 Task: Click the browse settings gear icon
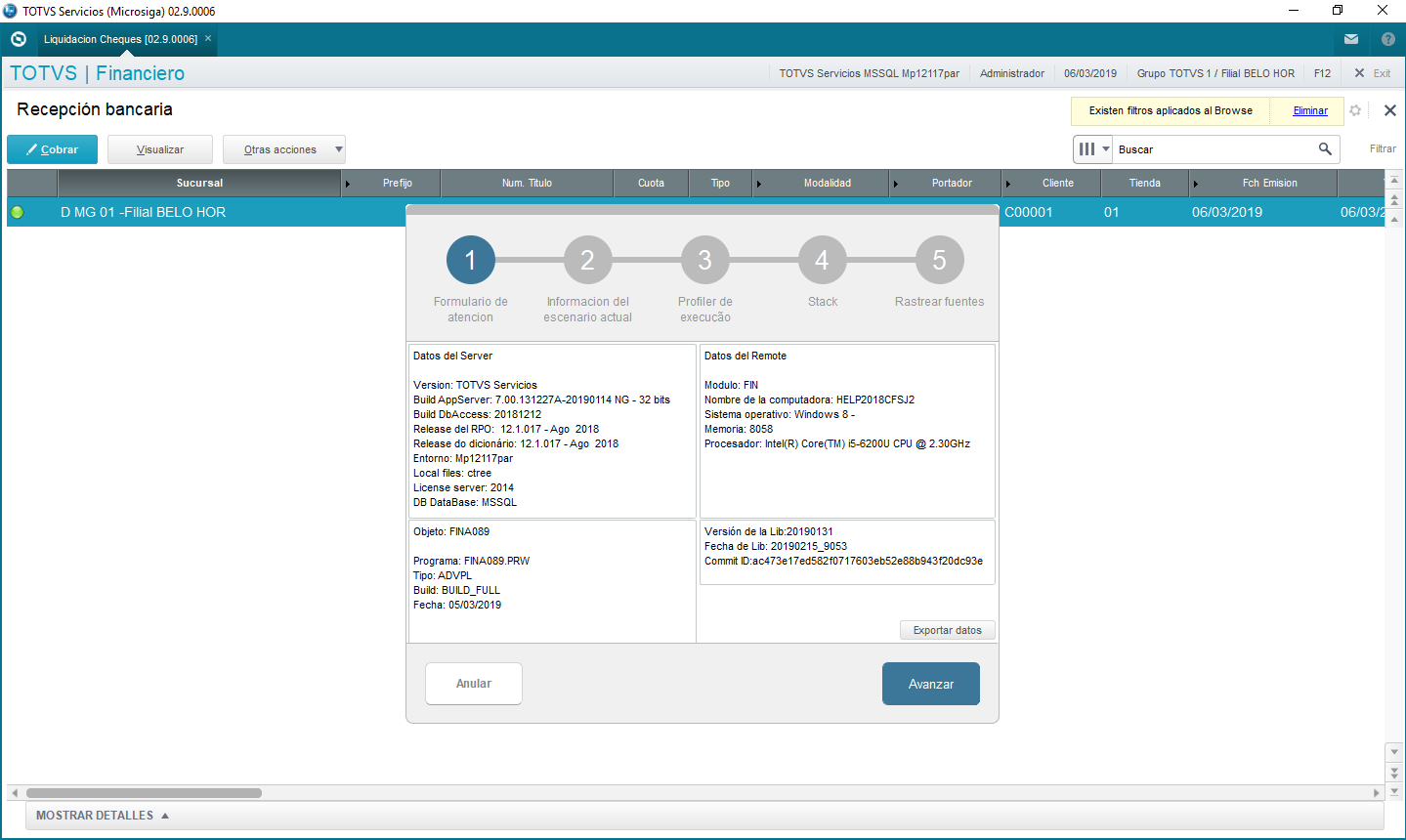tap(1355, 110)
